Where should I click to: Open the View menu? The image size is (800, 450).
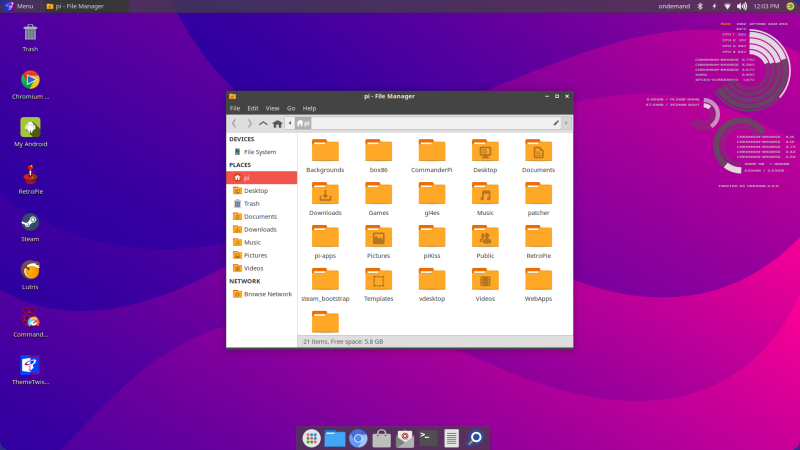click(272, 108)
